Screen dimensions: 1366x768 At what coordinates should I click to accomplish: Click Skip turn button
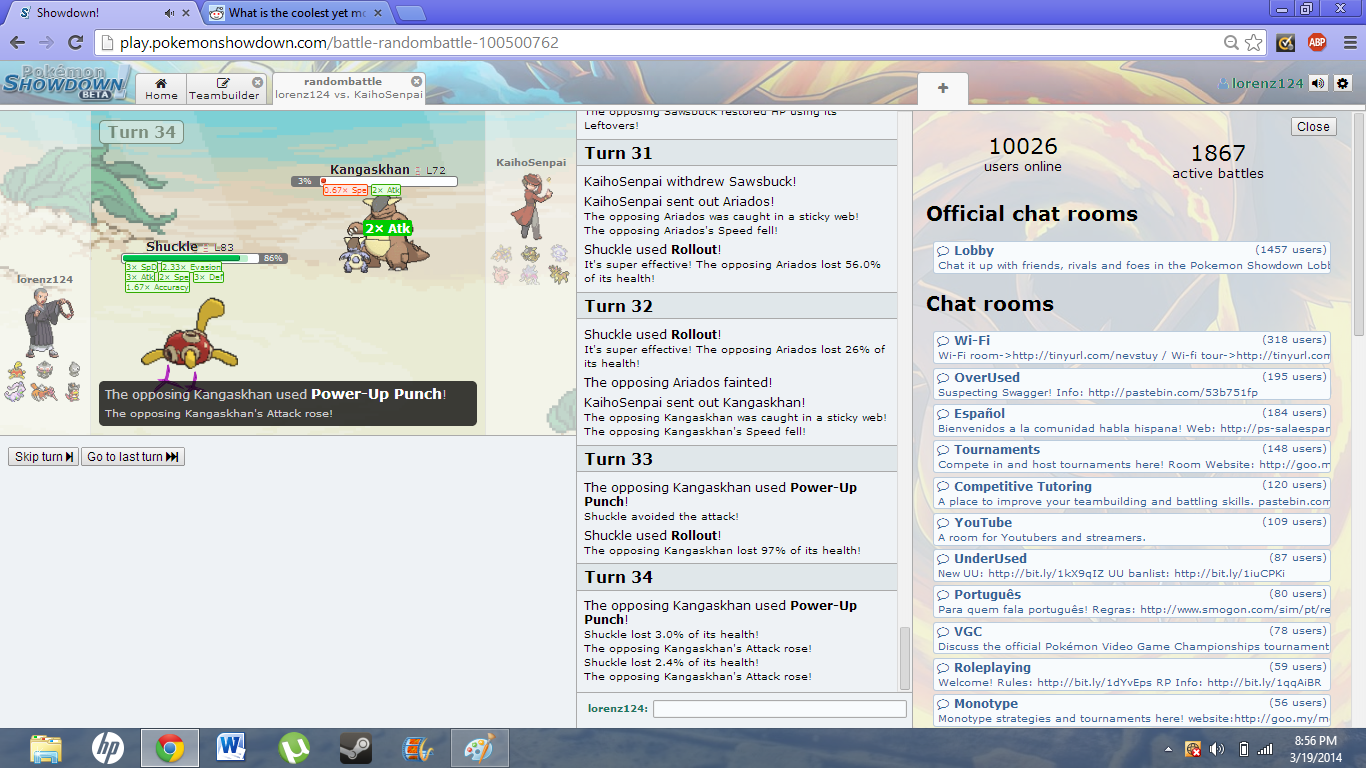coord(43,457)
